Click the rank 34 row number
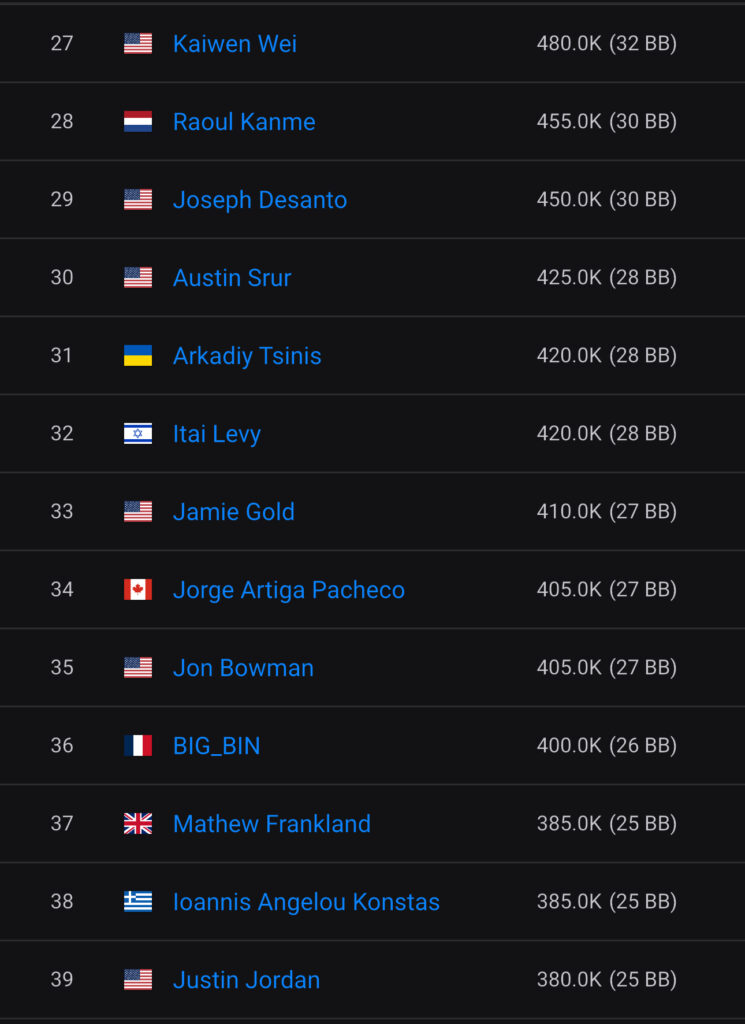 pyautogui.click(x=62, y=589)
